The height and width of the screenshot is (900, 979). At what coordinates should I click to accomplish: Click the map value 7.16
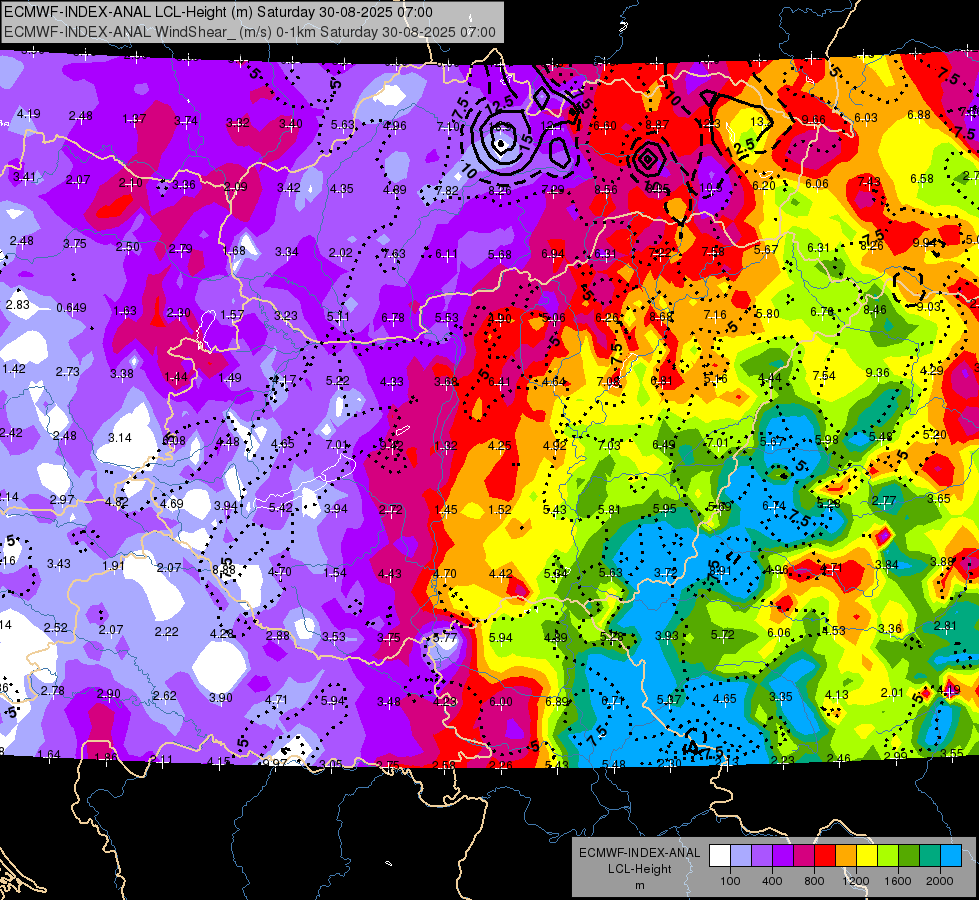click(715, 315)
